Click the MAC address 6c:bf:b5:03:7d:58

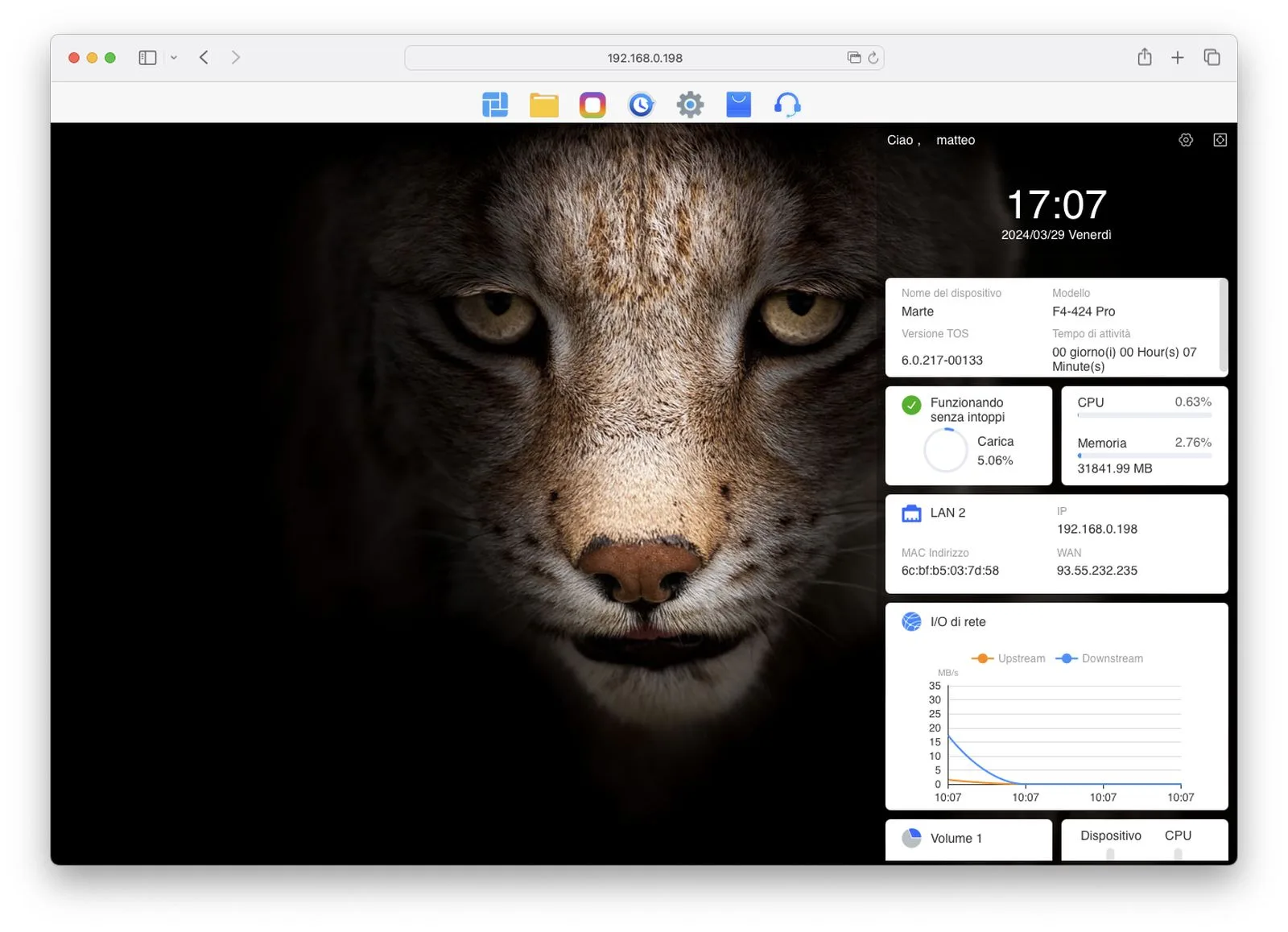[x=950, y=571]
